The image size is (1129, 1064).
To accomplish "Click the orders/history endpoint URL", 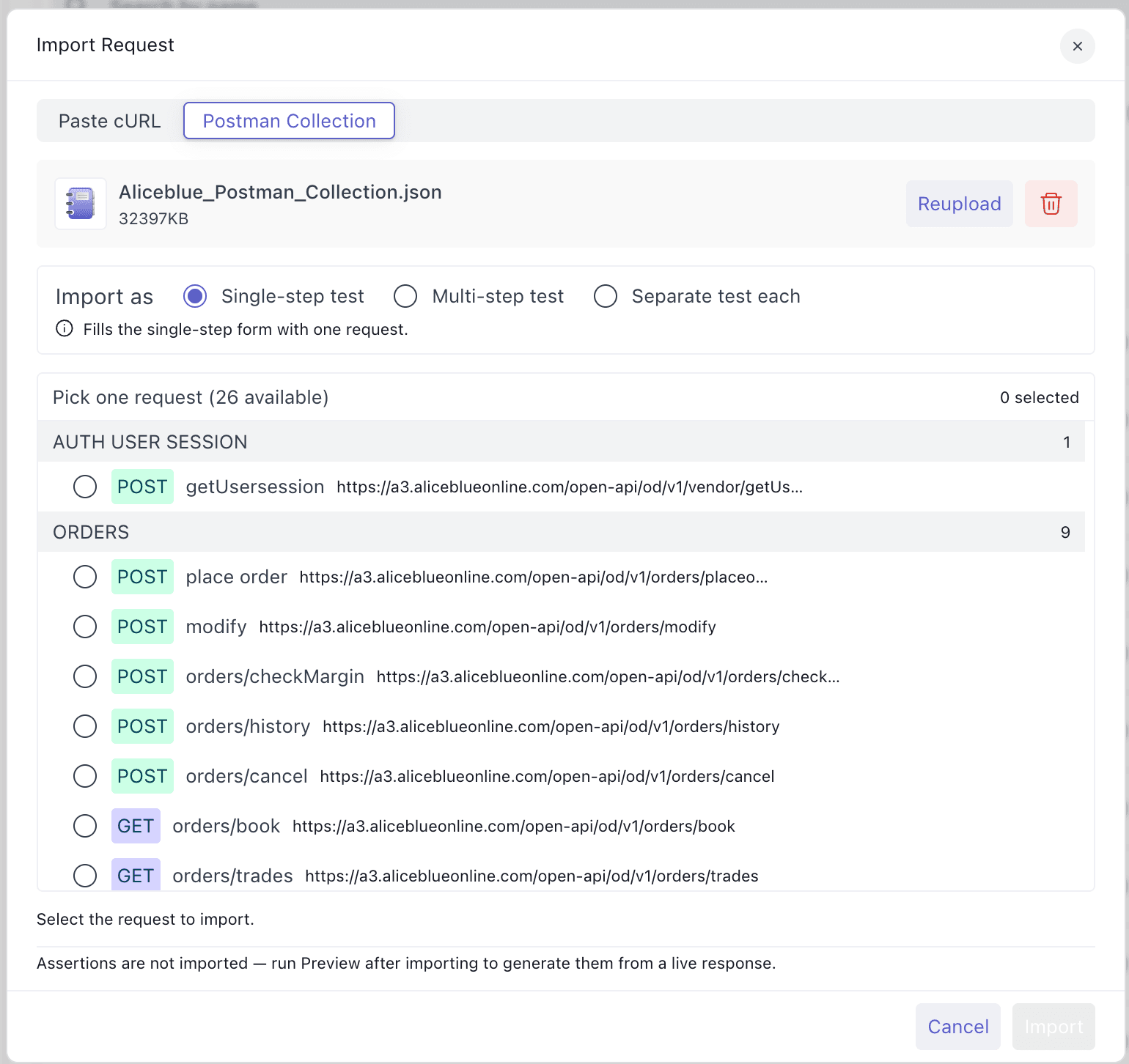I will (551, 726).
